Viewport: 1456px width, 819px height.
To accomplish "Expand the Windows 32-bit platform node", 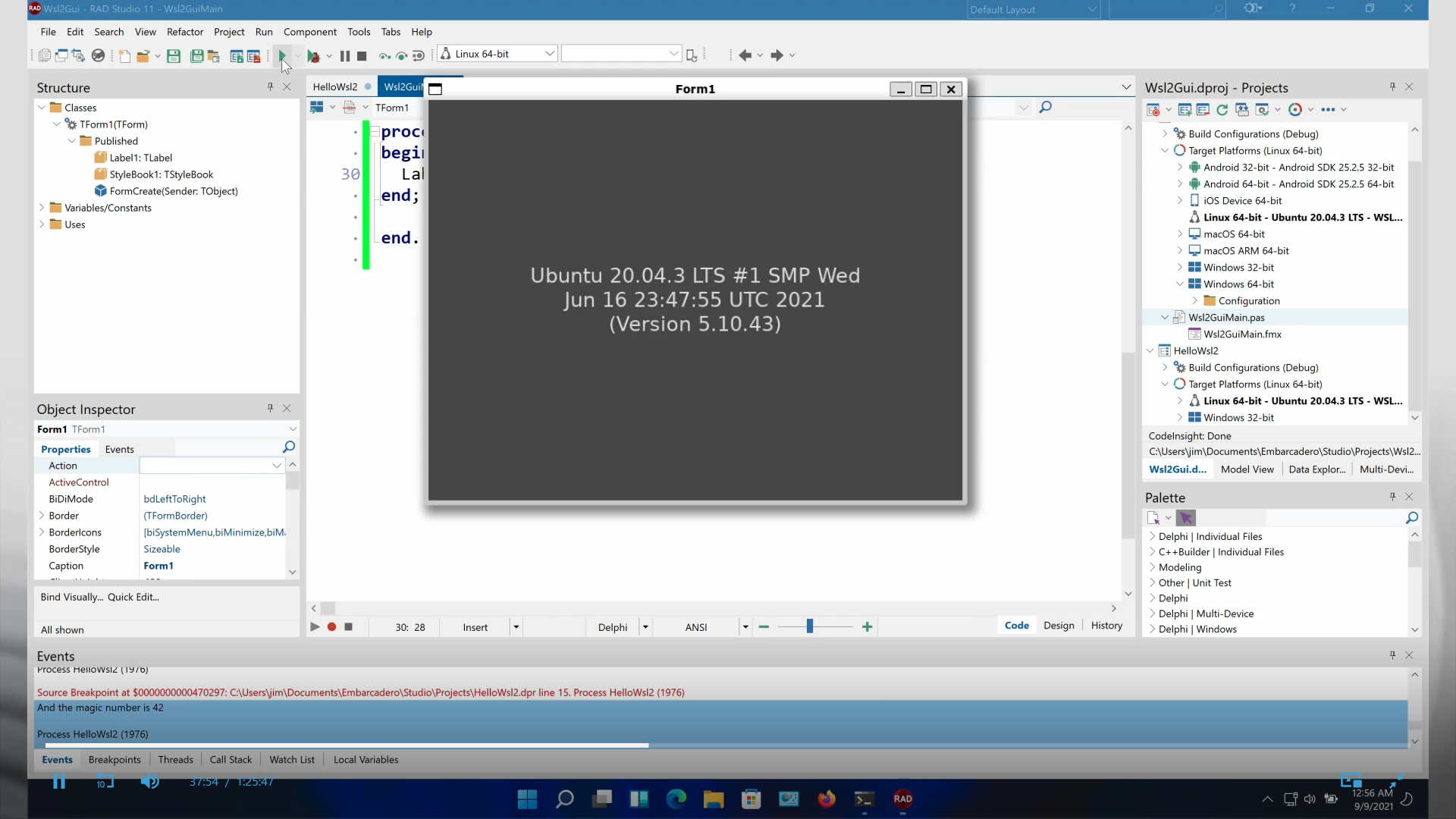I will click(1180, 268).
